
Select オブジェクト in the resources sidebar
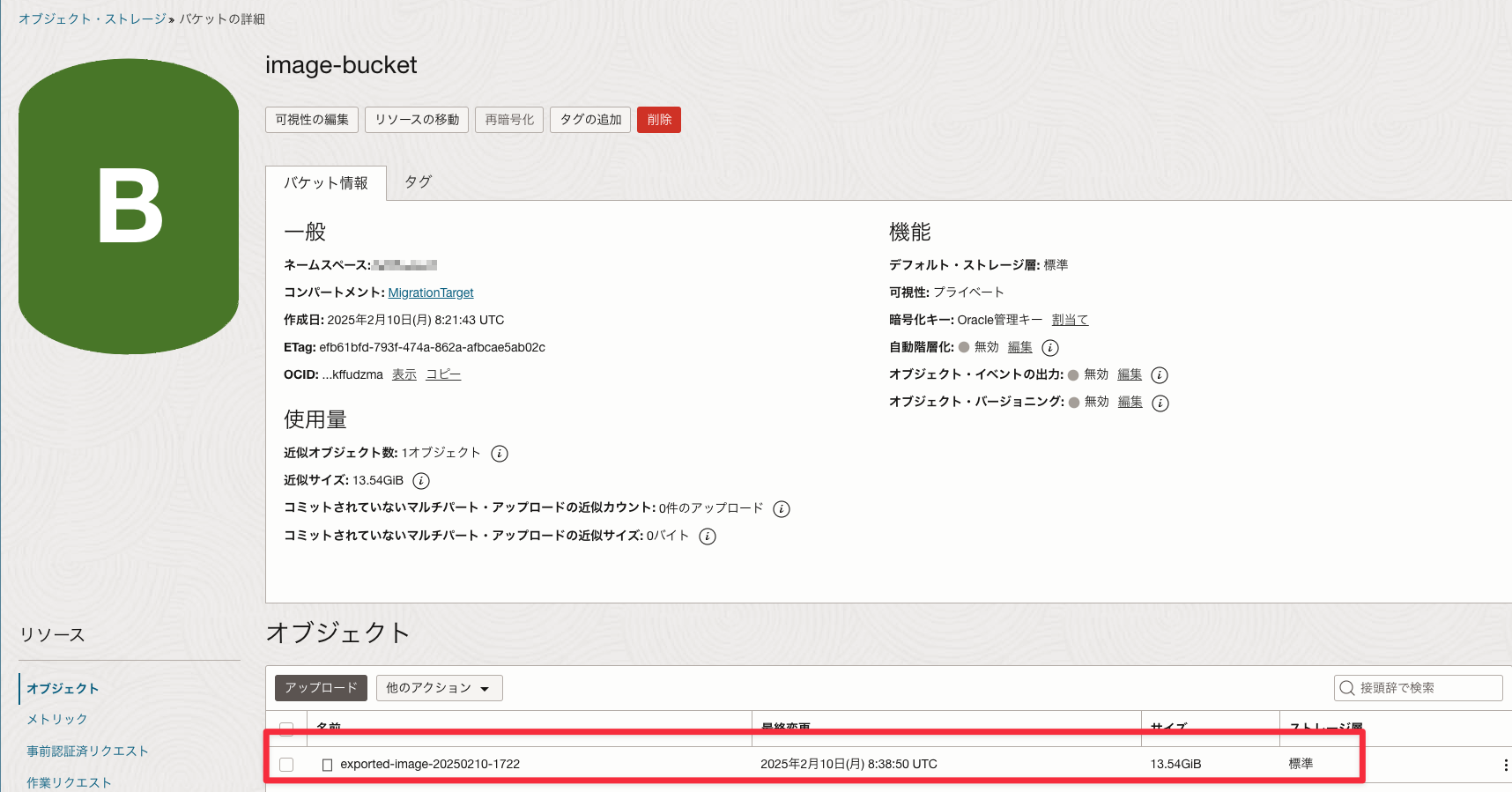point(63,689)
